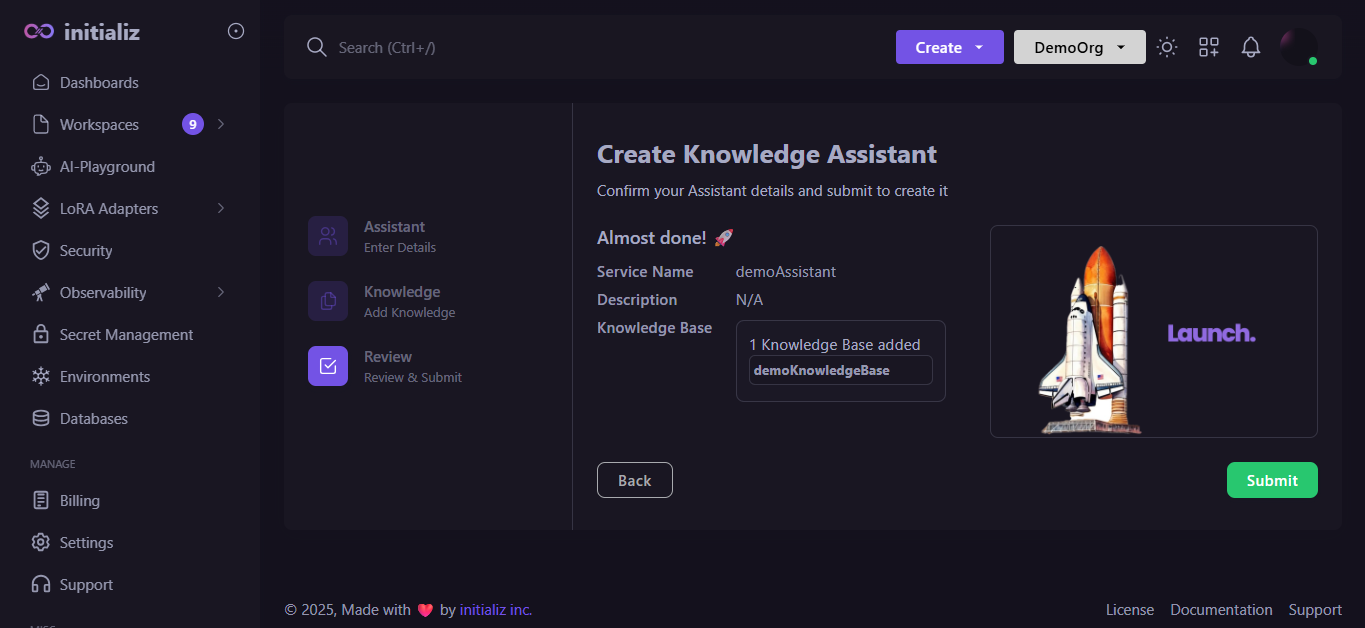Submit the Knowledge Assistant
The height and width of the screenshot is (628, 1365).
pyautogui.click(x=1271, y=480)
